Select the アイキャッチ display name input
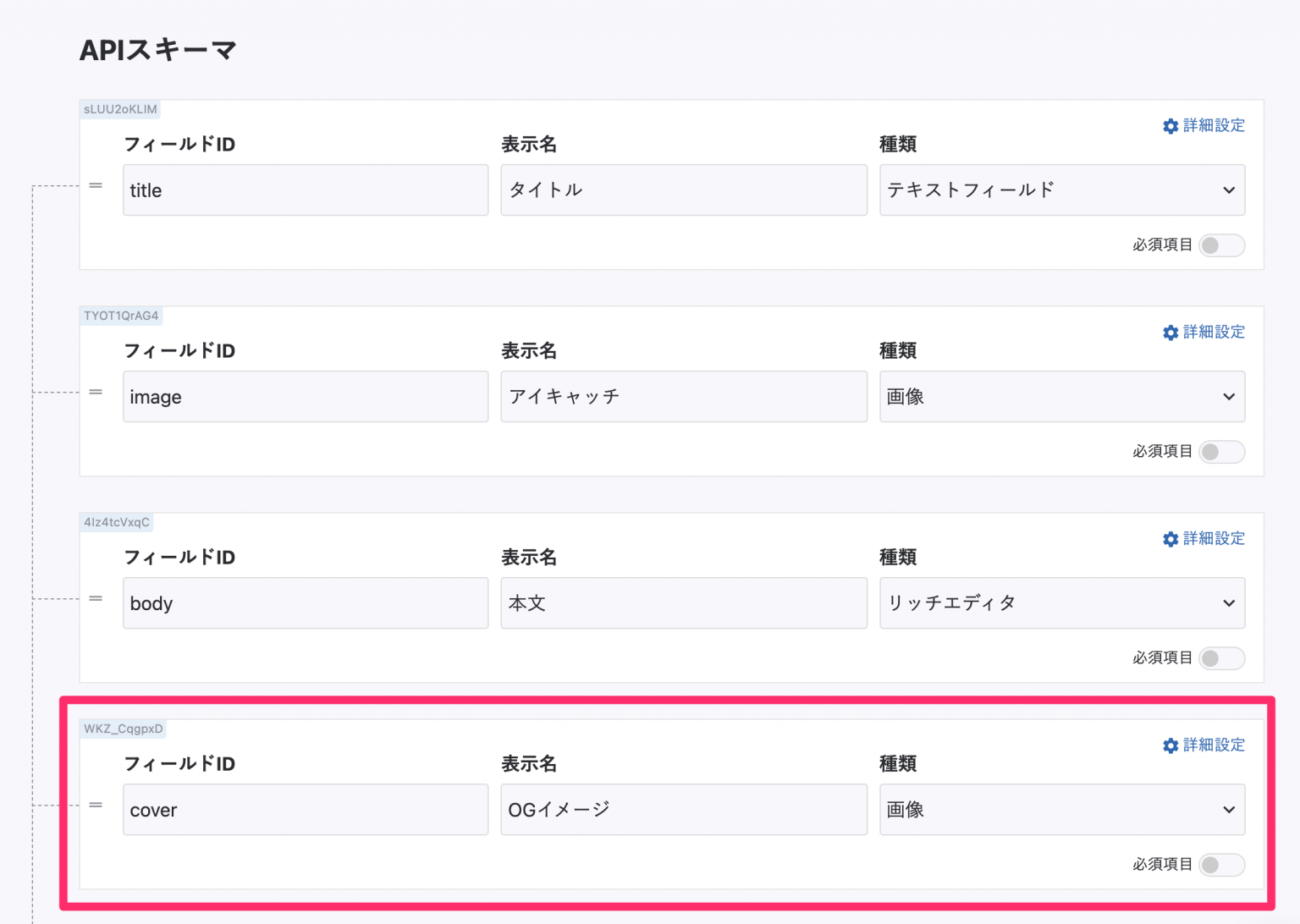1300x924 pixels. point(684,397)
